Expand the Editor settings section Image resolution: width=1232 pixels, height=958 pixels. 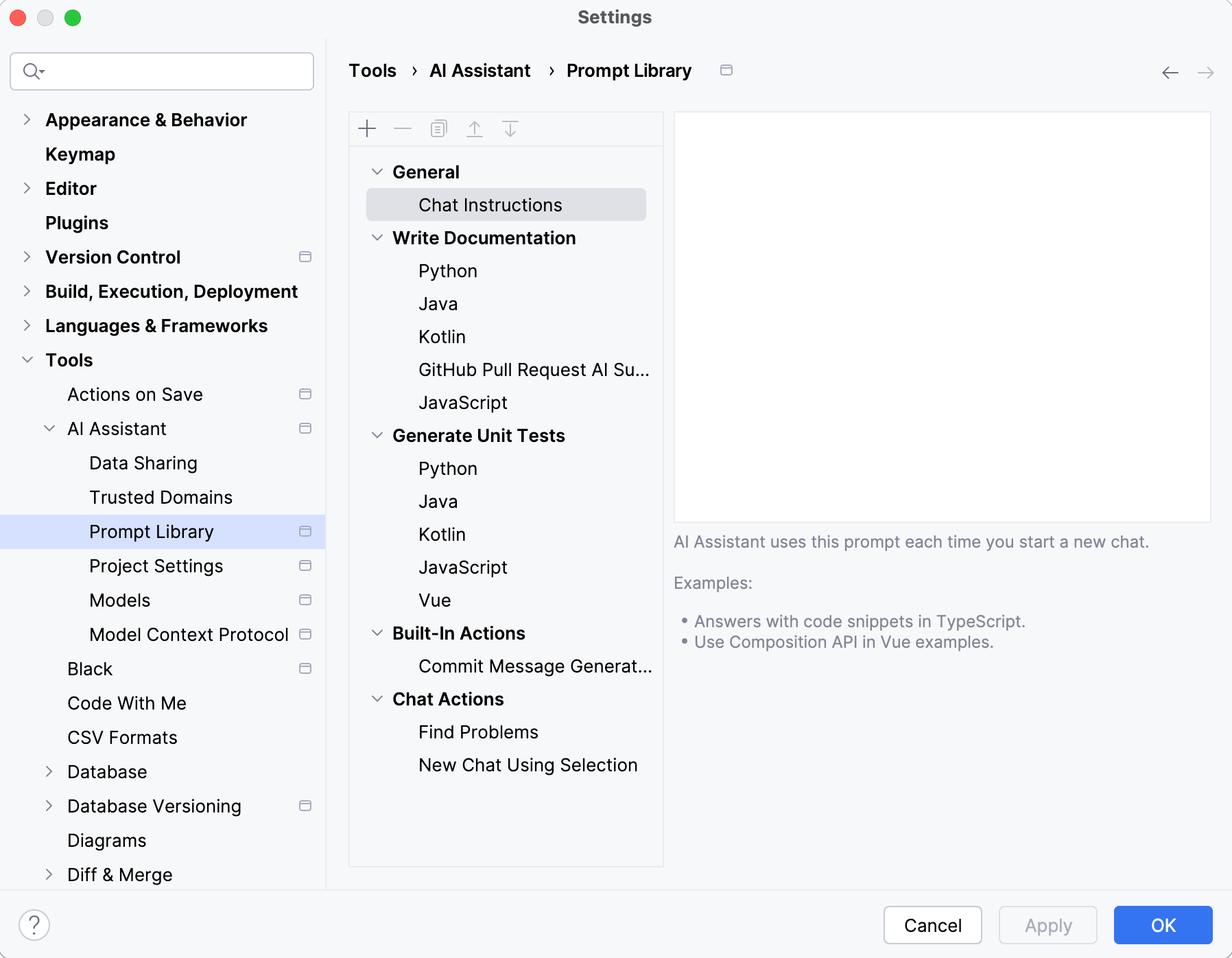point(27,189)
